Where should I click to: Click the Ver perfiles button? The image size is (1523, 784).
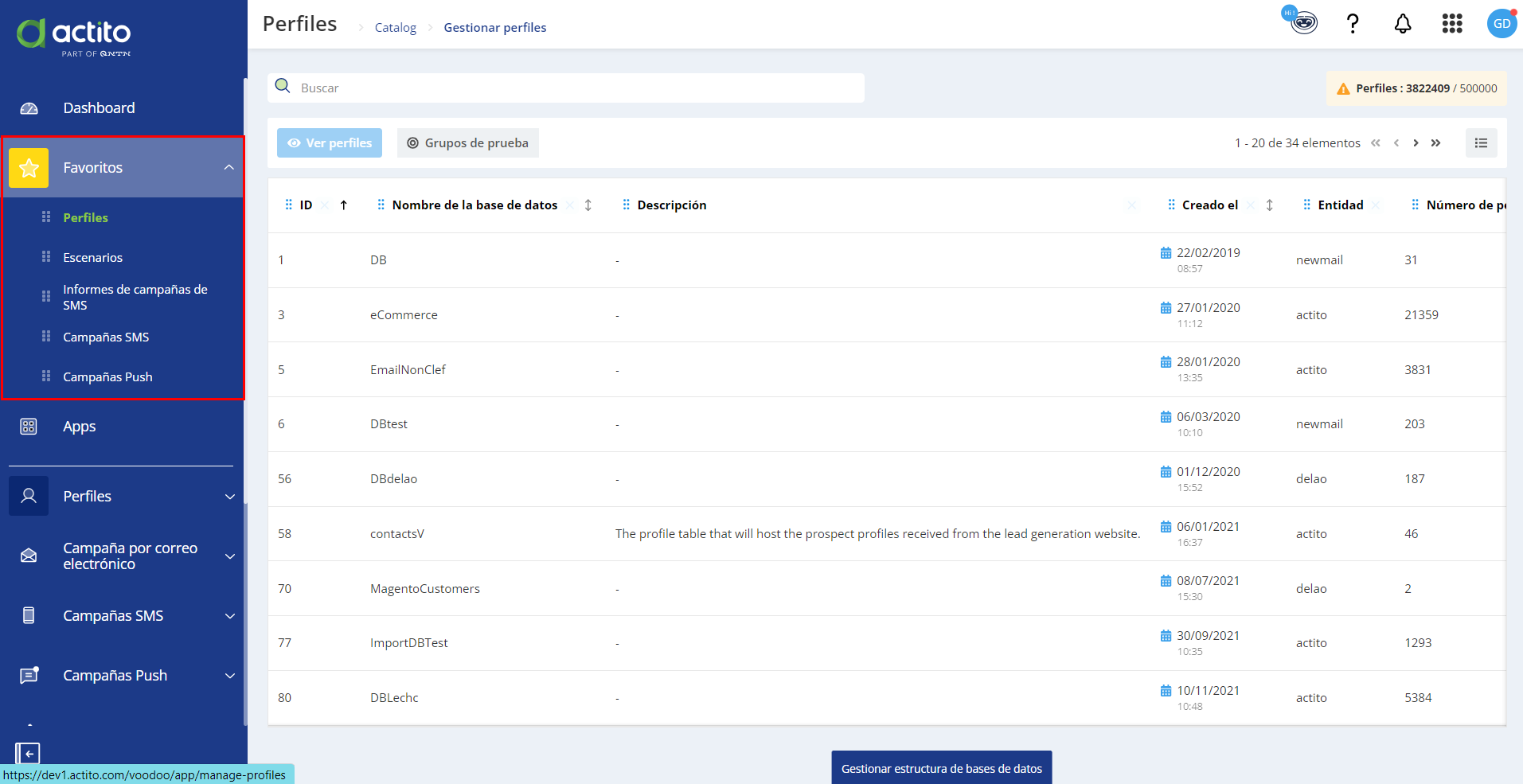pos(330,143)
